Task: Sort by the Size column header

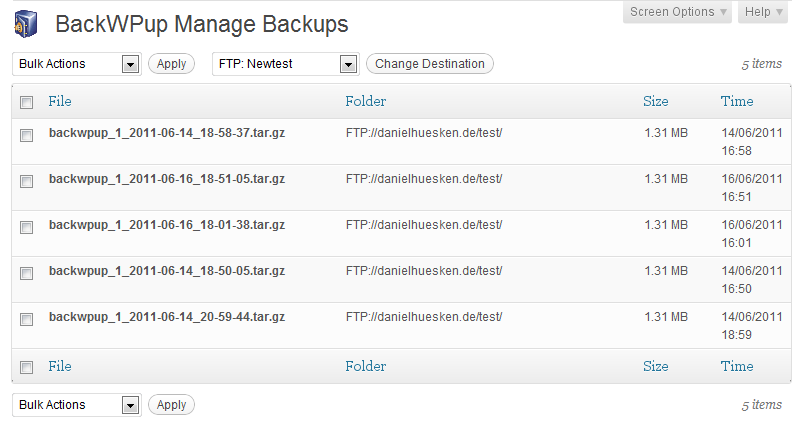Action: [x=656, y=101]
